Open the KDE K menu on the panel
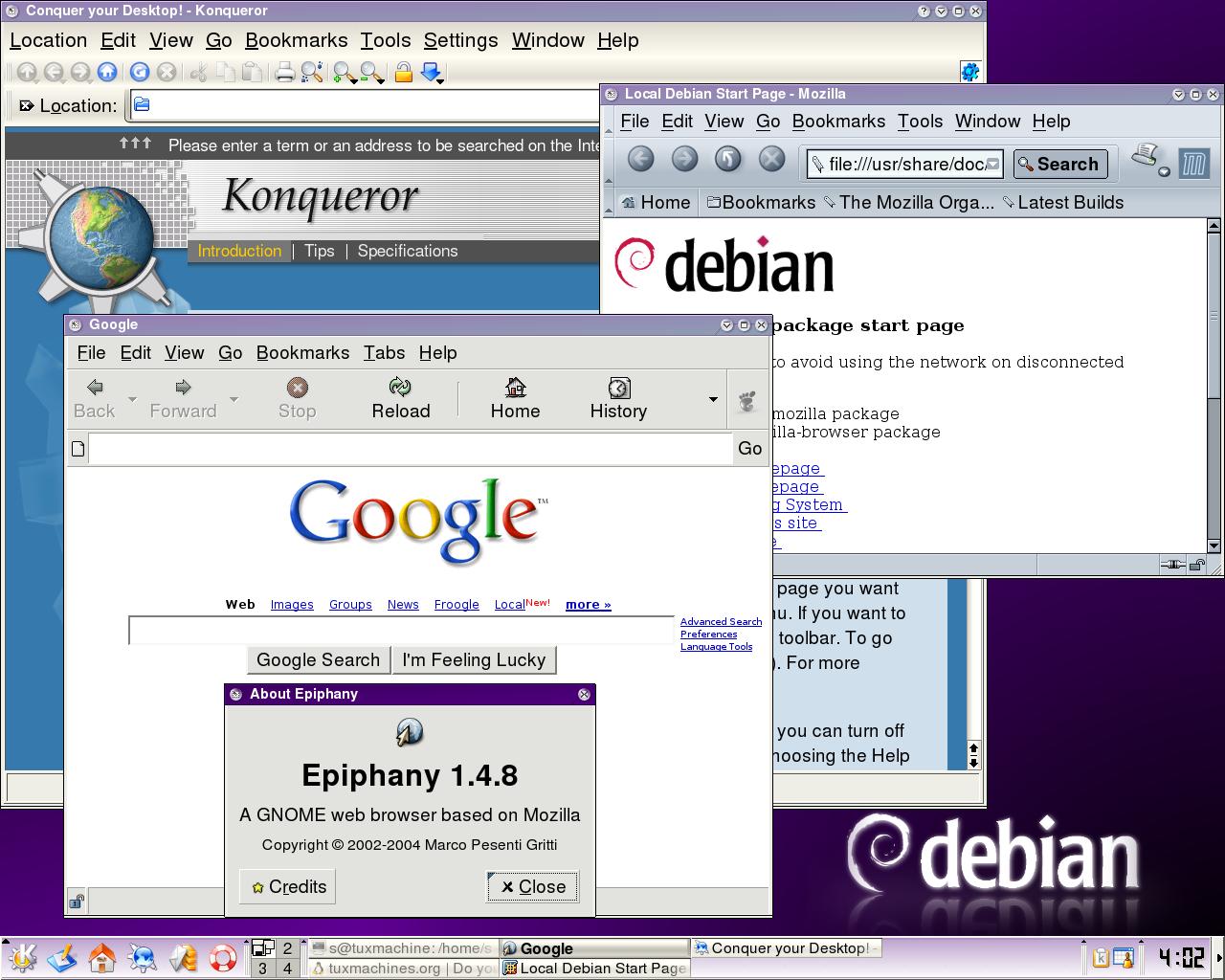1225x980 pixels. pos(22,957)
